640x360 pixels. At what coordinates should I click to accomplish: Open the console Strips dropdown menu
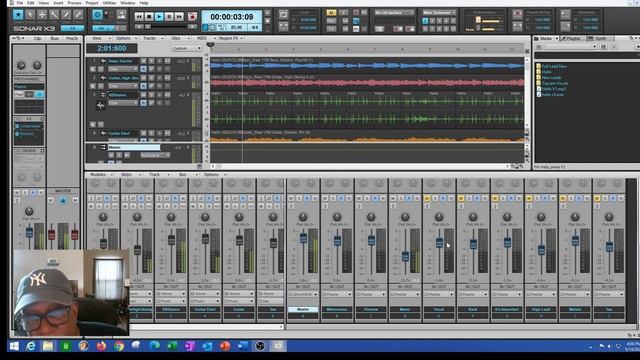click(x=130, y=175)
